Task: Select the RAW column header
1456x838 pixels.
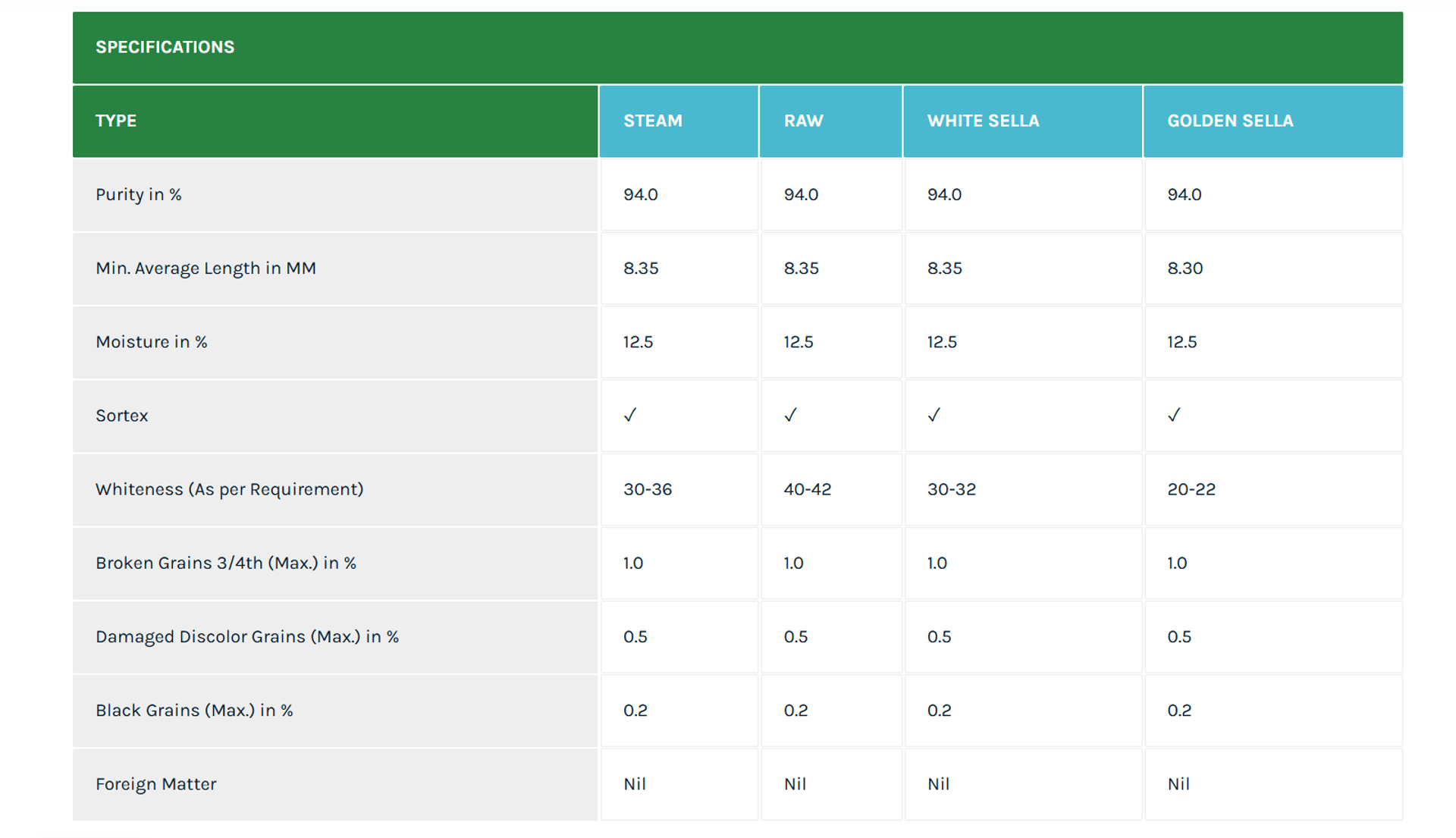Action: click(830, 121)
